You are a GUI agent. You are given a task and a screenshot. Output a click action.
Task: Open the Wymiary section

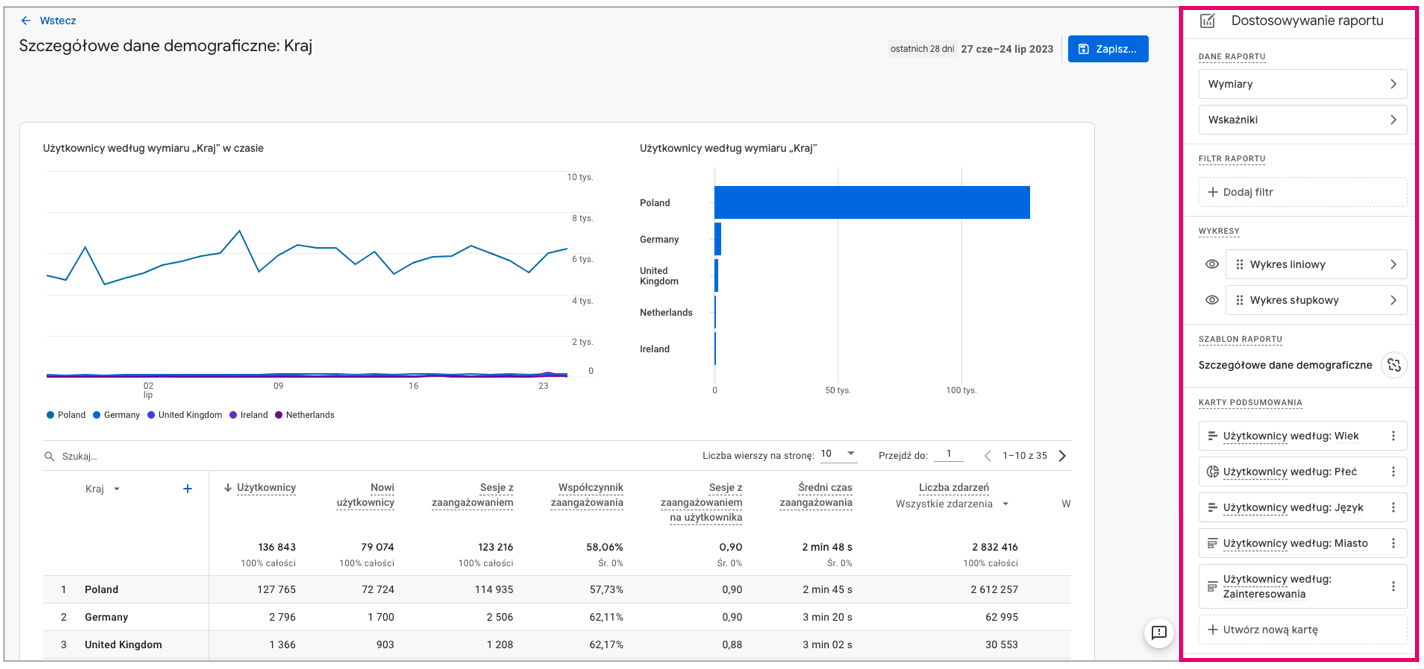point(1302,84)
